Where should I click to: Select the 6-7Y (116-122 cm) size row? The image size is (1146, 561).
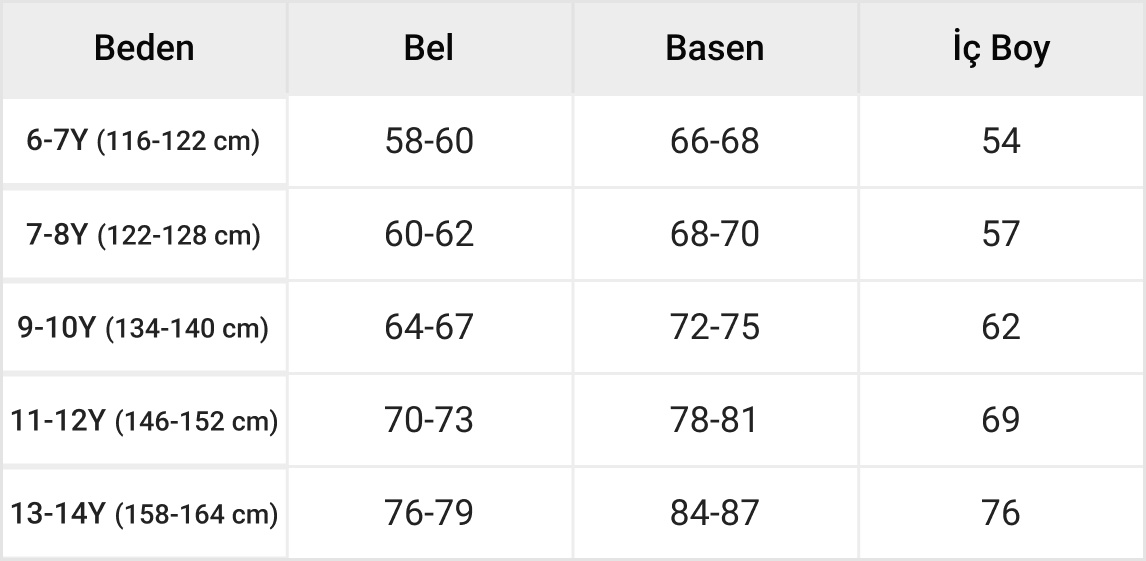click(143, 141)
